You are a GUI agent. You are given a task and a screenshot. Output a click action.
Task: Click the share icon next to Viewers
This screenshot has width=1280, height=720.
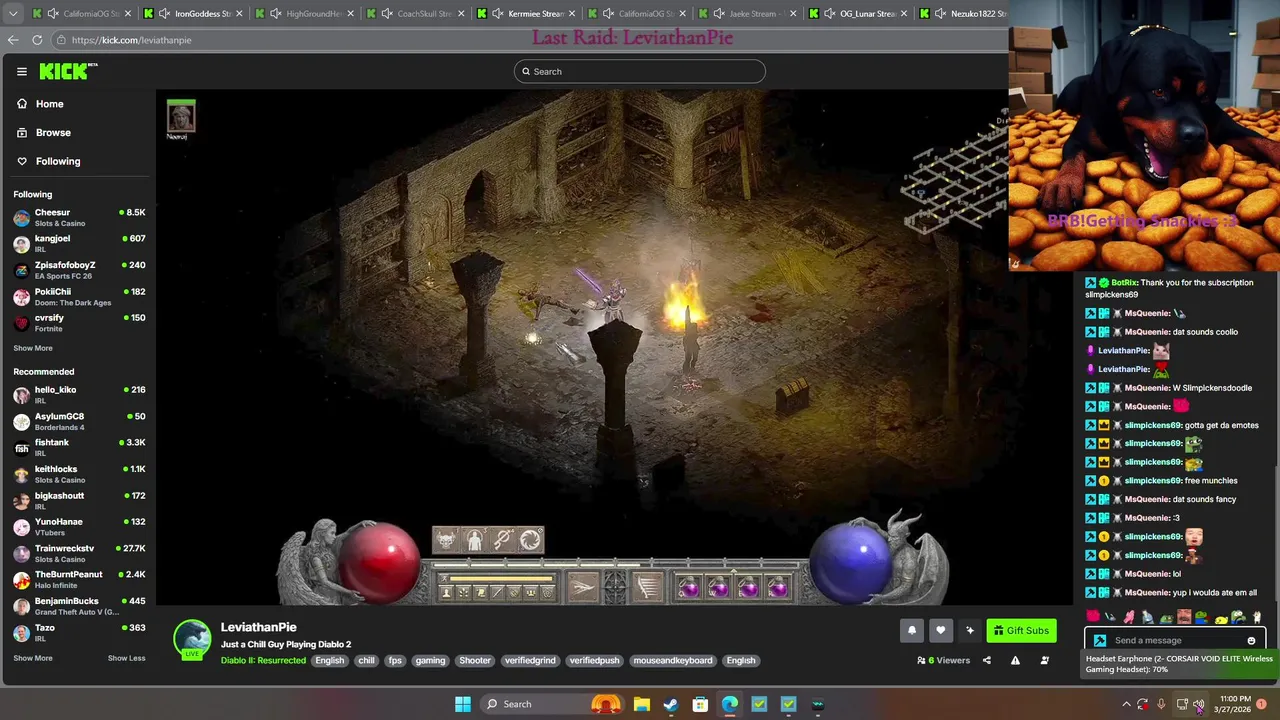[x=986, y=660]
